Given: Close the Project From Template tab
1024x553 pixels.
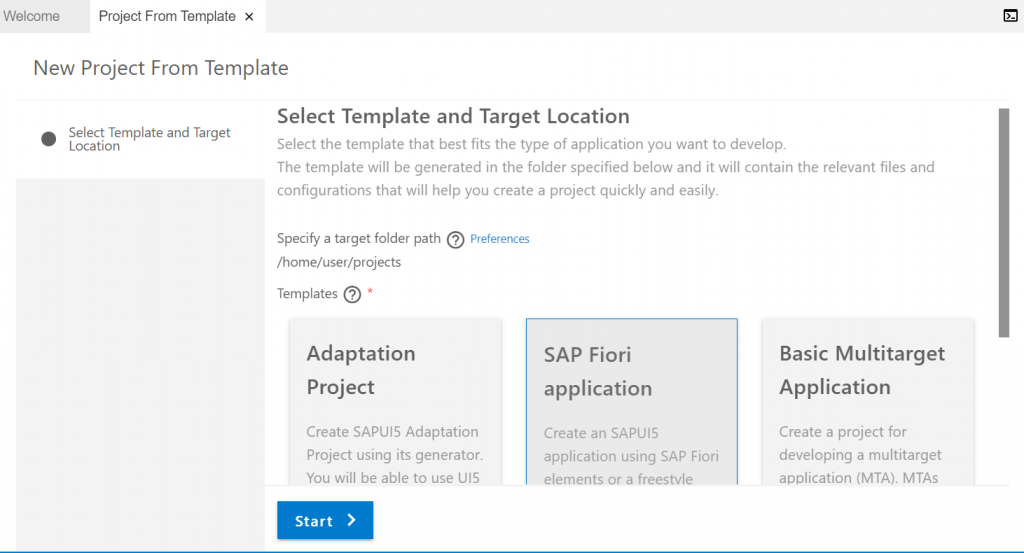Looking at the screenshot, I should click(x=249, y=17).
